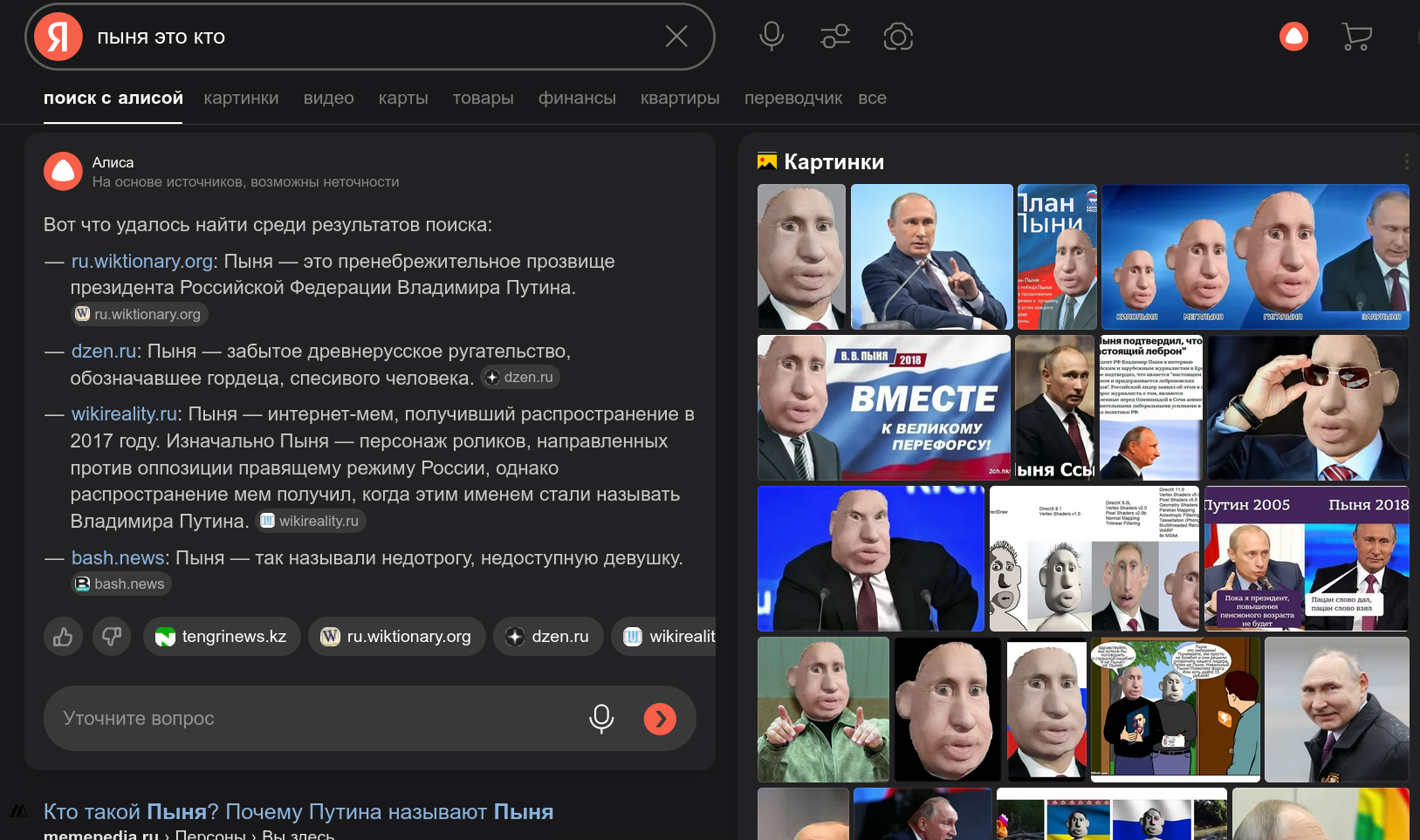
Task: Open the Картинки section heading
Action: pos(833,161)
